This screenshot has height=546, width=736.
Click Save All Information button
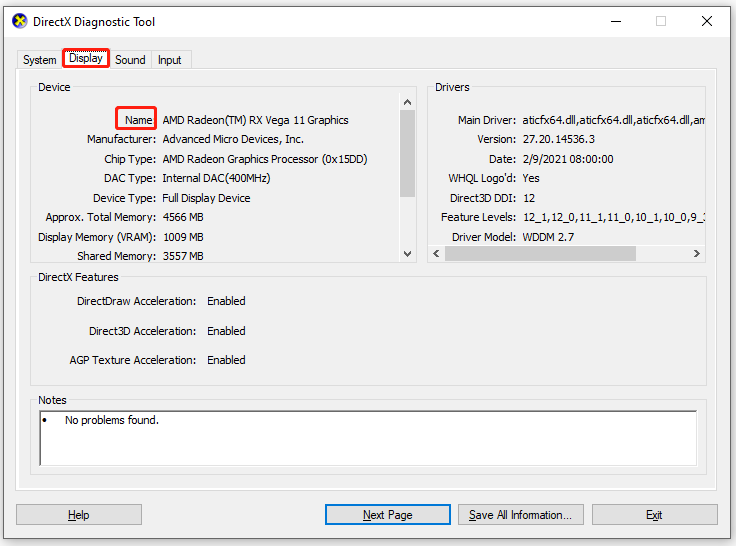(521, 515)
